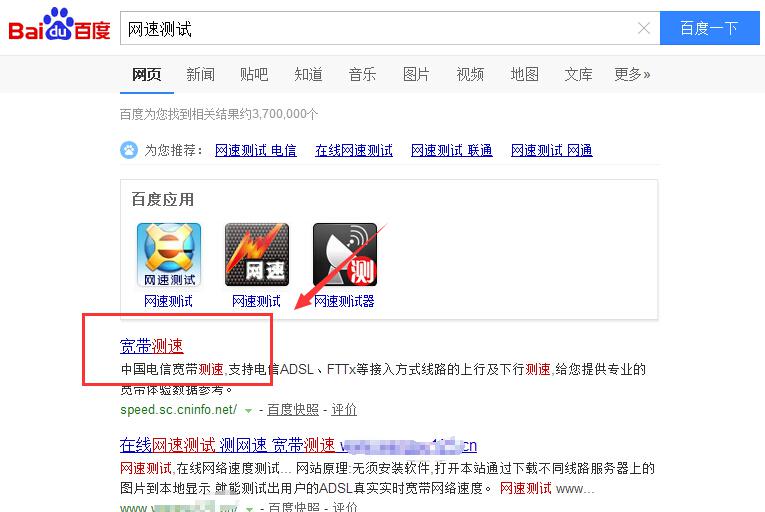The height and width of the screenshot is (512, 765).
Task: Click the 百度应用 heading
Action: pos(162,199)
